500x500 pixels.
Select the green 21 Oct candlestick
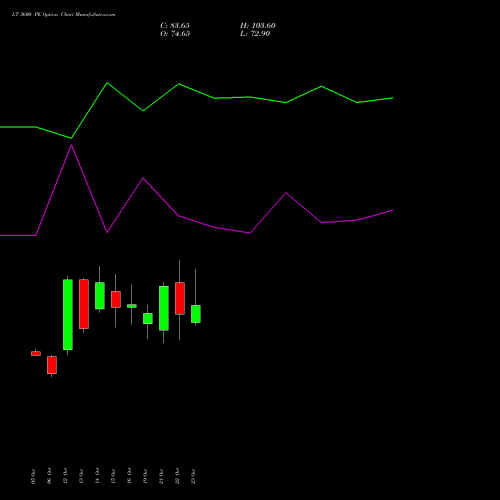[164, 308]
